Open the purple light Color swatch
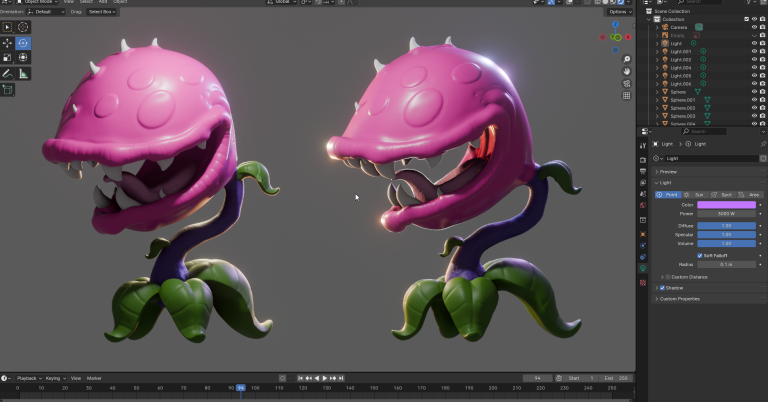768x402 pixels. click(726, 205)
